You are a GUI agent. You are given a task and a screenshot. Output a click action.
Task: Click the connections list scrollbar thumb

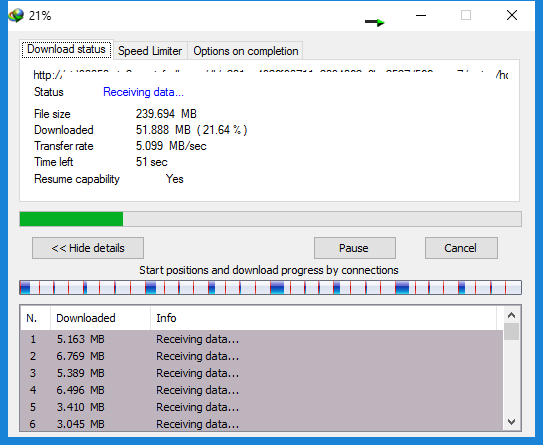pos(511,332)
